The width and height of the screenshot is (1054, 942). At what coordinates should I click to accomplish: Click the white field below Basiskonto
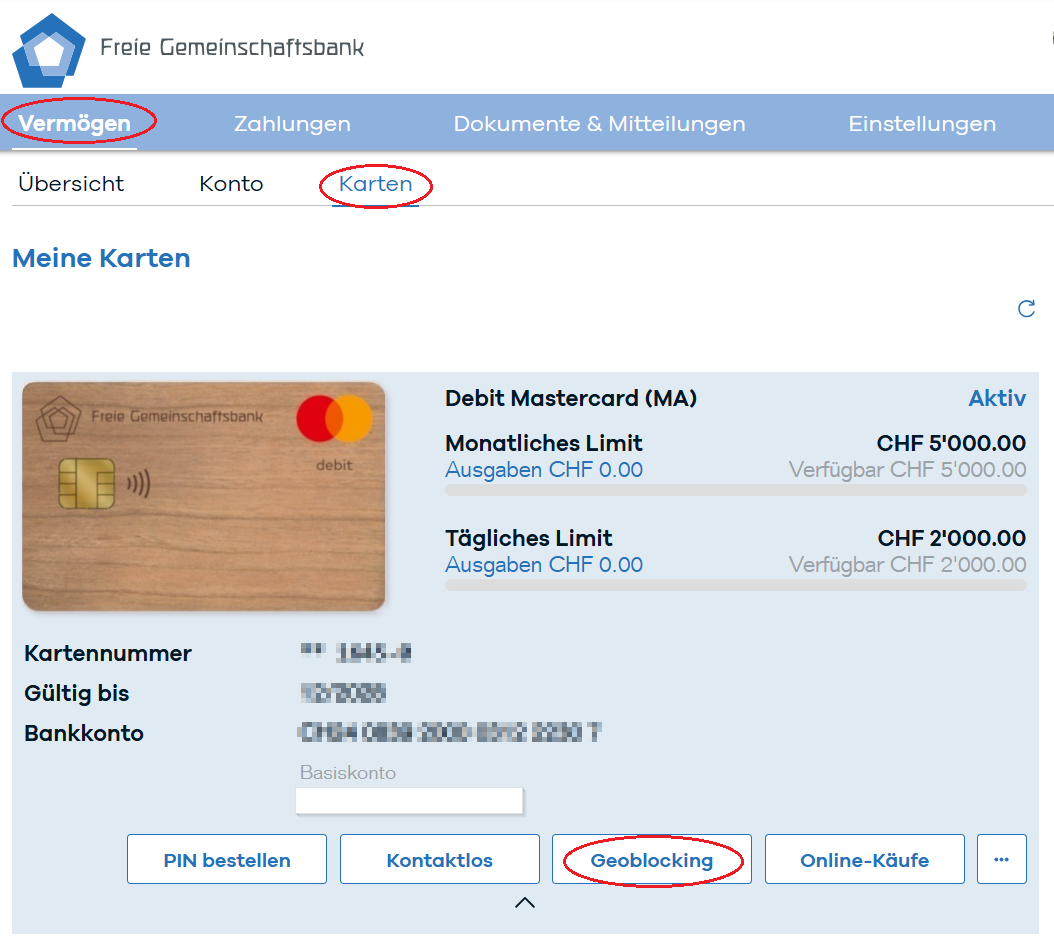pyautogui.click(x=409, y=801)
